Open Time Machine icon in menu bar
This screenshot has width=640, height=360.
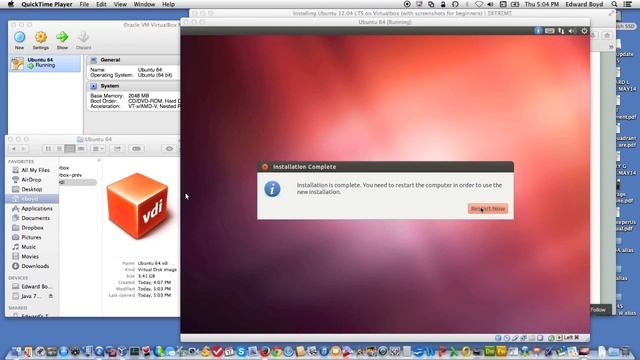pos(455,4)
